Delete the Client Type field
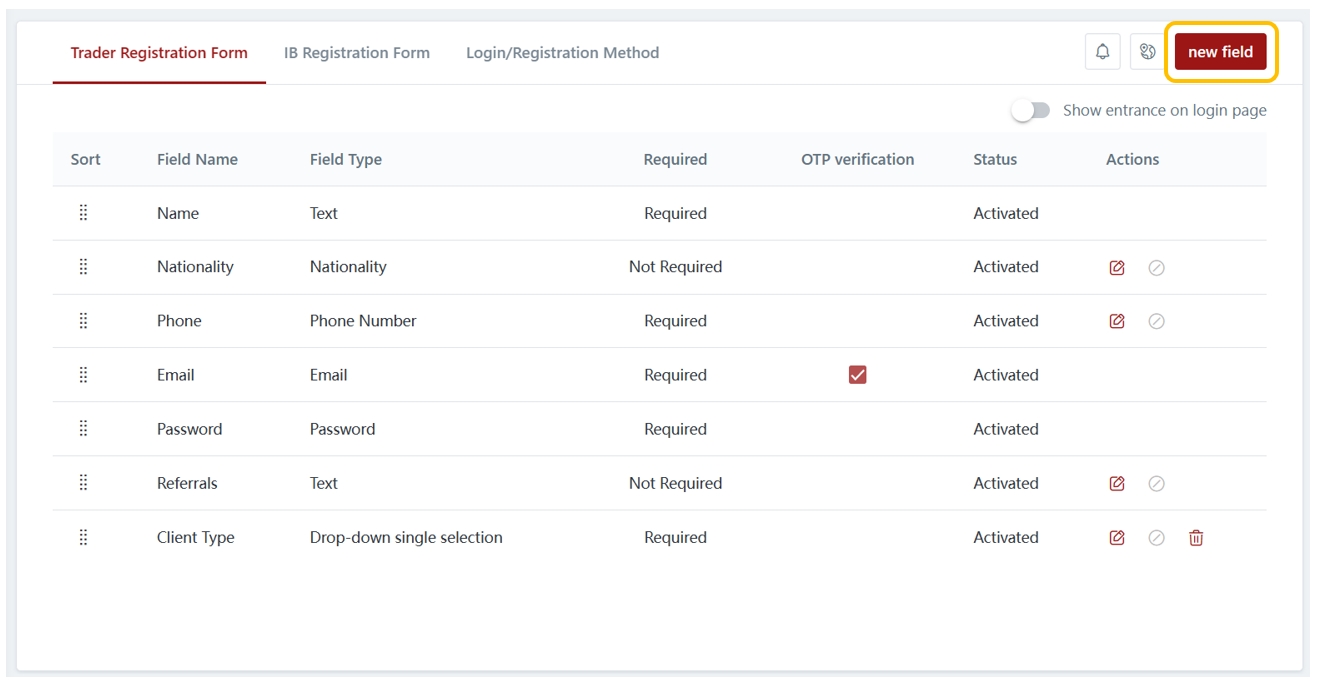Viewport: 1317px width, 684px height. pyautogui.click(x=1195, y=538)
